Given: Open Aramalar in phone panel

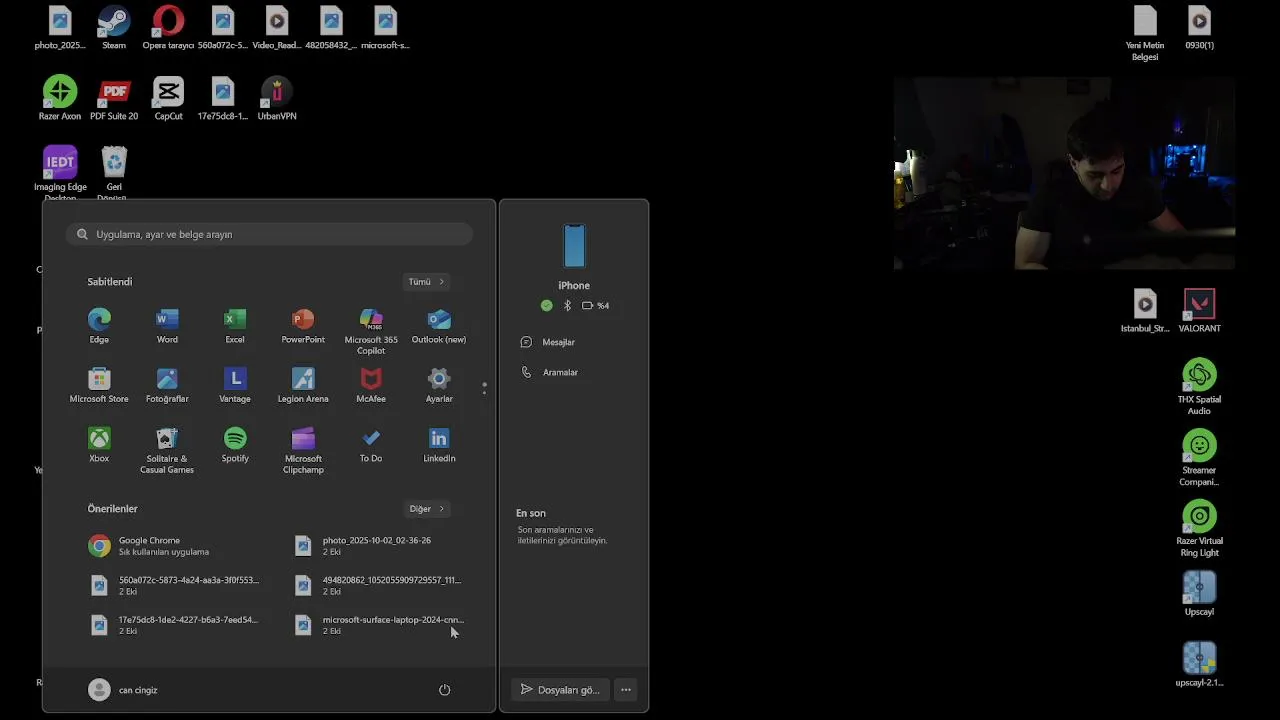Looking at the screenshot, I should pyautogui.click(x=549, y=372).
